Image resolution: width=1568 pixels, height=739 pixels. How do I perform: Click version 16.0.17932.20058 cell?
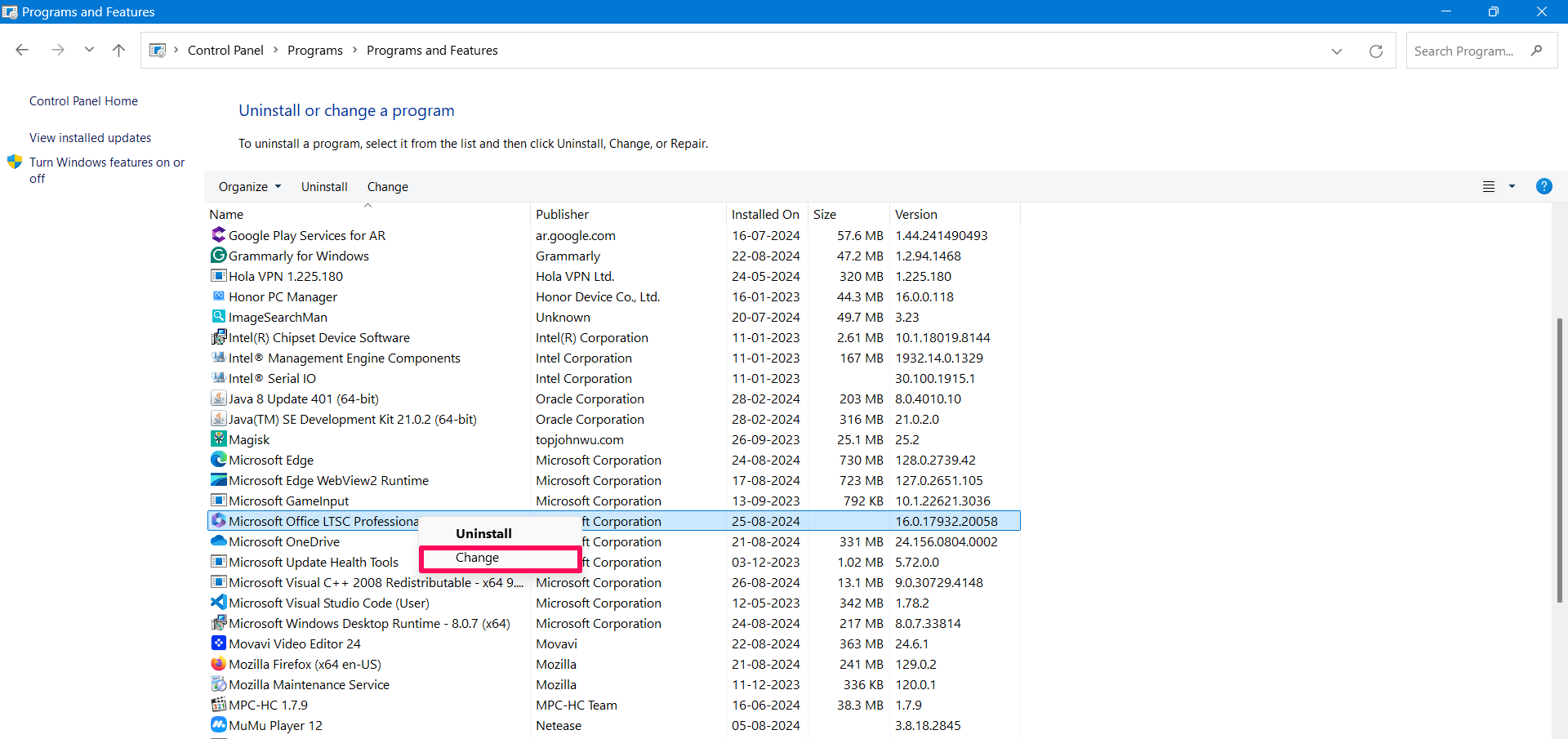pos(947,521)
